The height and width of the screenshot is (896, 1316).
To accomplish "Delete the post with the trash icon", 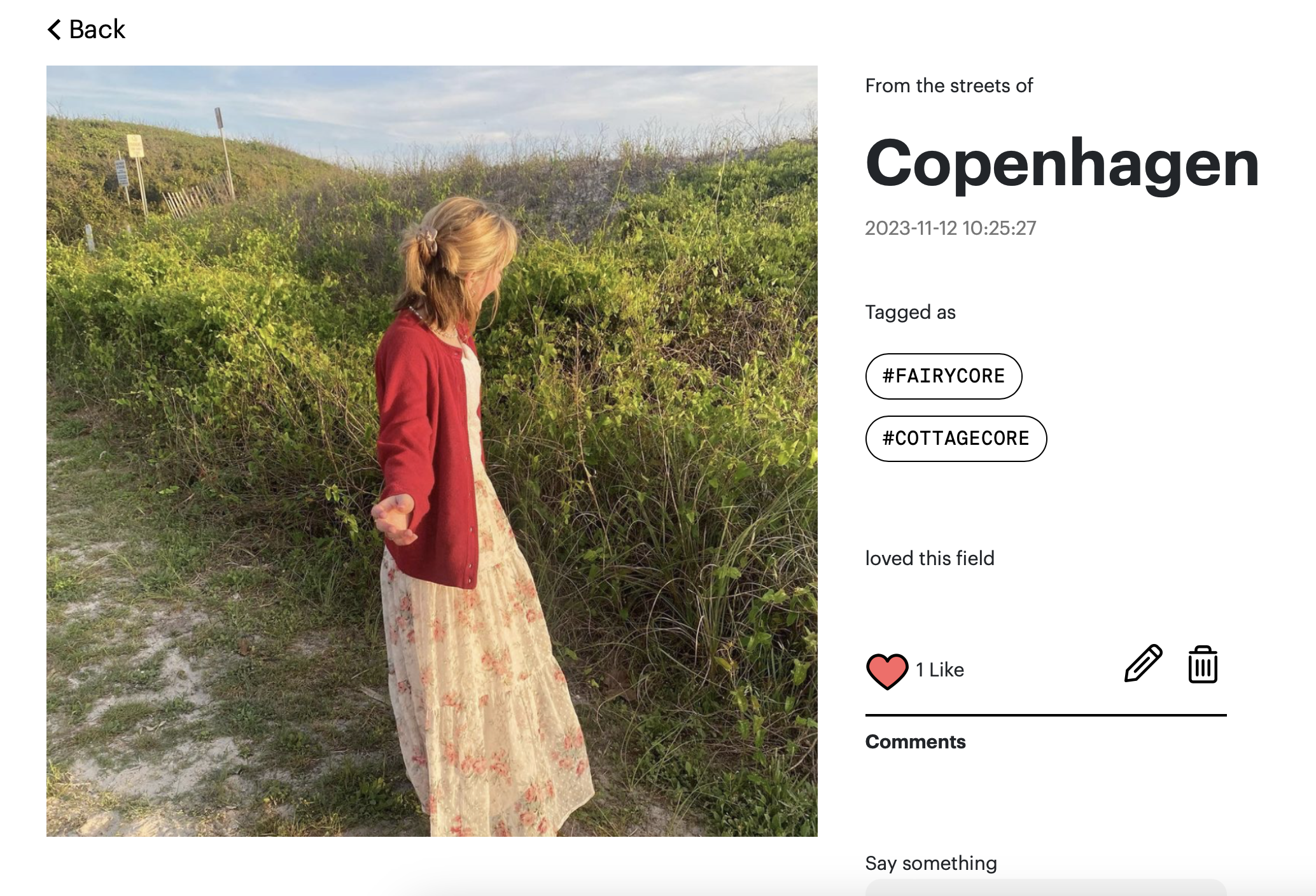I will tap(1202, 665).
